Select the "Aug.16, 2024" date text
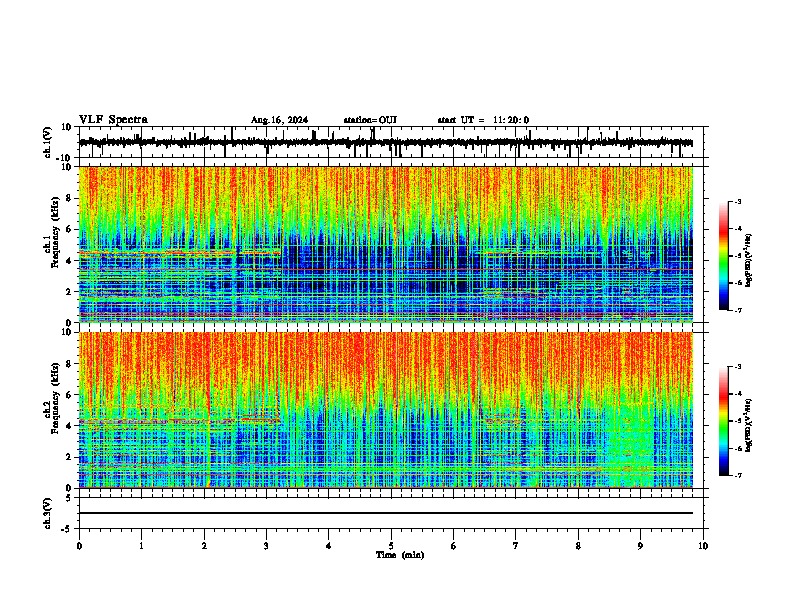The height and width of the screenshot is (612, 792). pos(279,120)
